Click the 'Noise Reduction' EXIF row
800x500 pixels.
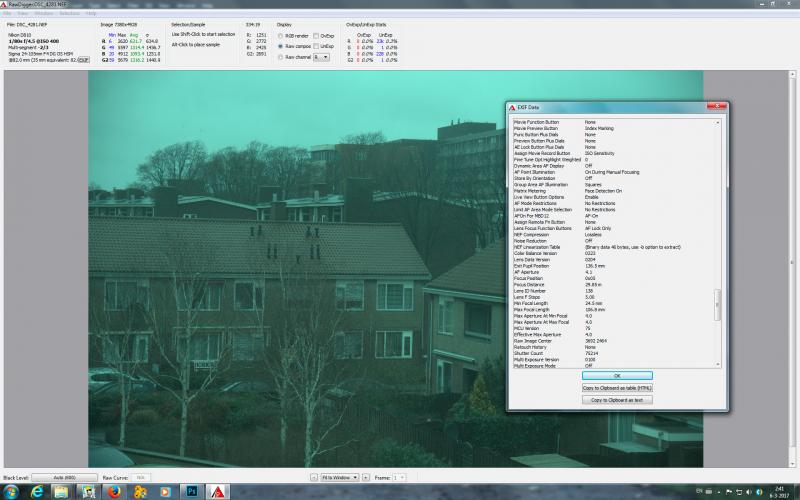[x=614, y=241]
